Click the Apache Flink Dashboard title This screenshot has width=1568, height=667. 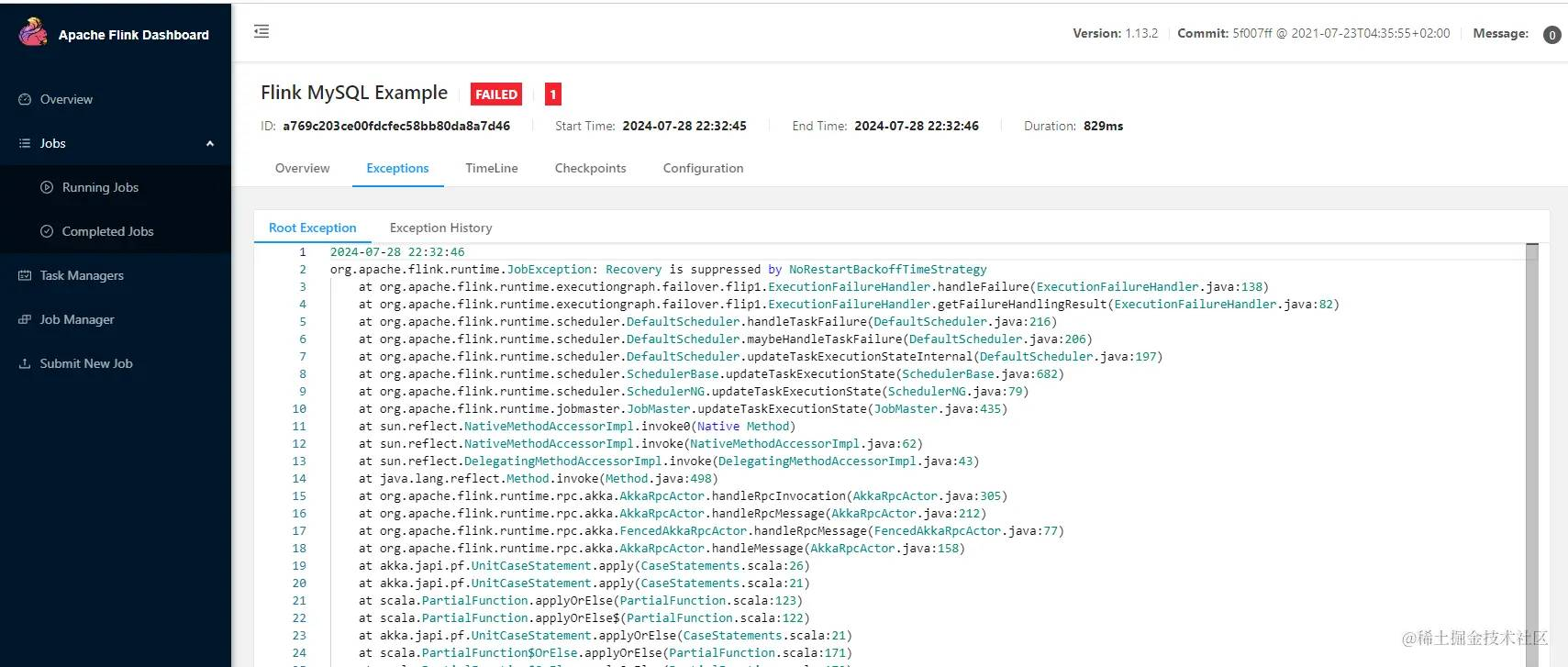point(134,35)
